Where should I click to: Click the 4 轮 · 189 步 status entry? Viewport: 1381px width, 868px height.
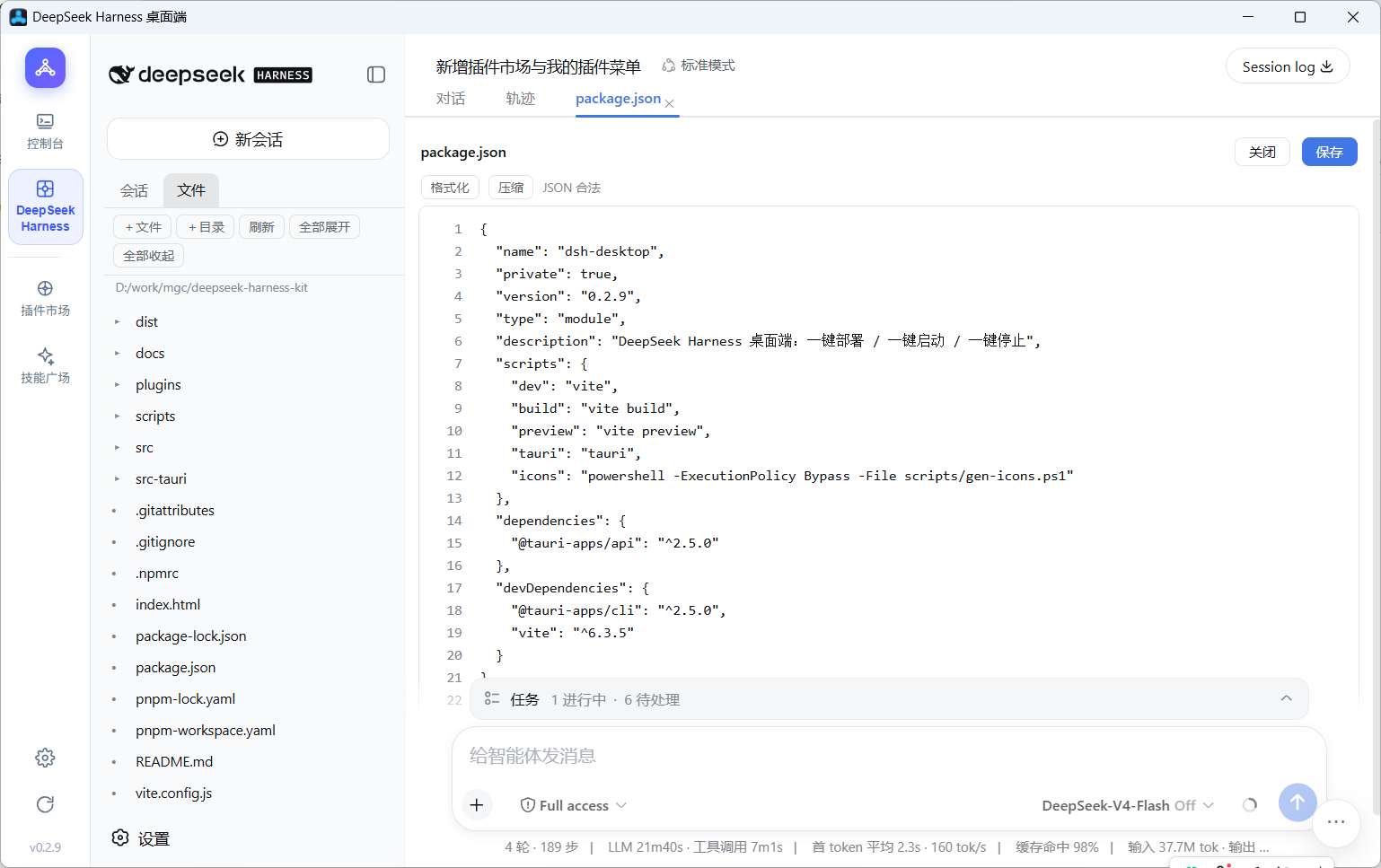click(x=541, y=846)
